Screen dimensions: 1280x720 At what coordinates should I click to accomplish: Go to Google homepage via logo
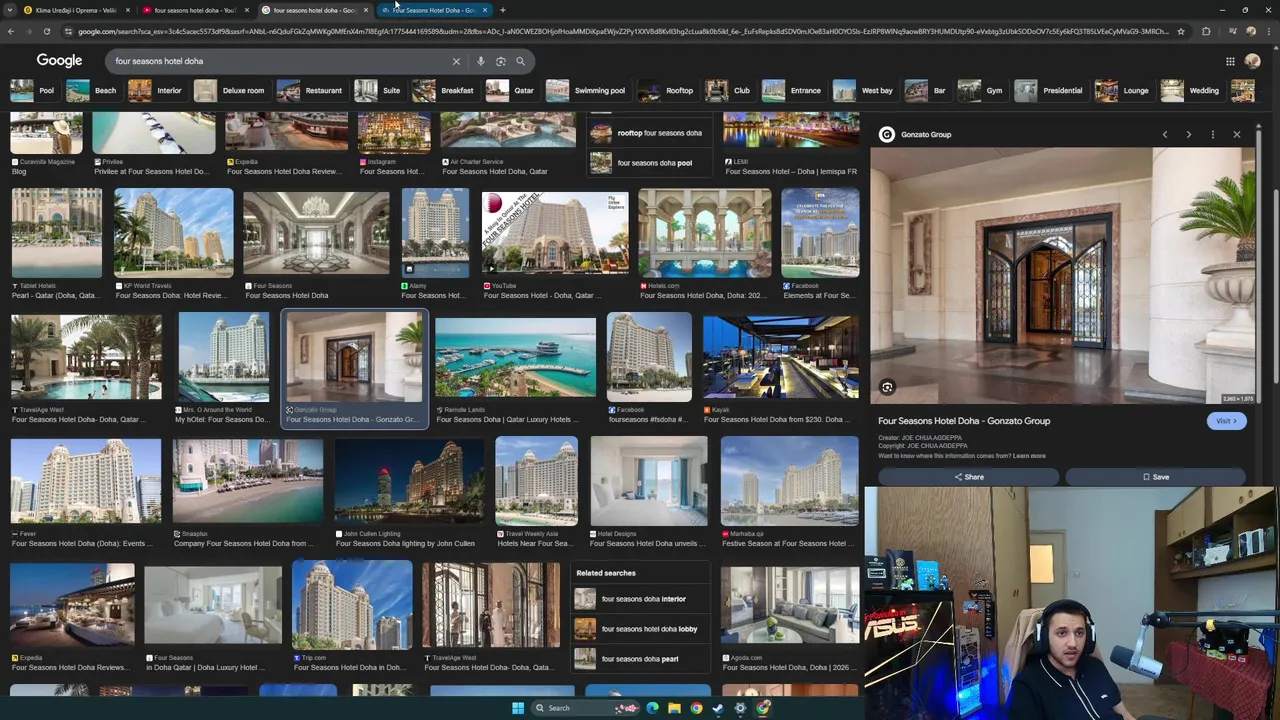(x=59, y=61)
